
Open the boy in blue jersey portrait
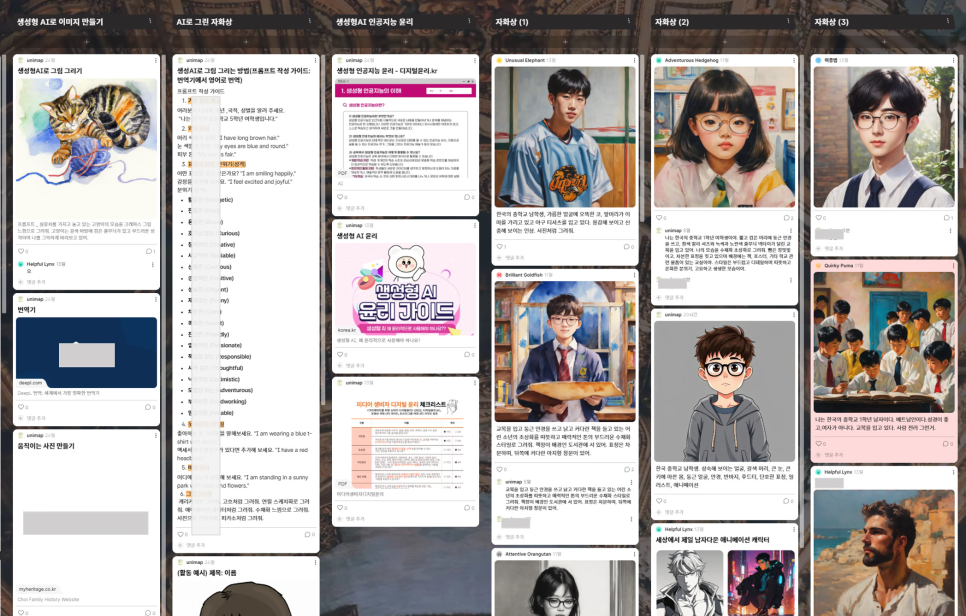point(565,137)
